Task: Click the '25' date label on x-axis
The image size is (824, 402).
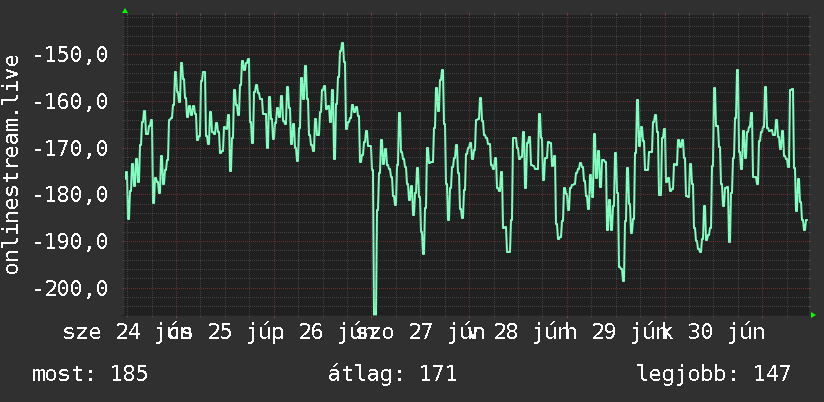Action: 220,332
